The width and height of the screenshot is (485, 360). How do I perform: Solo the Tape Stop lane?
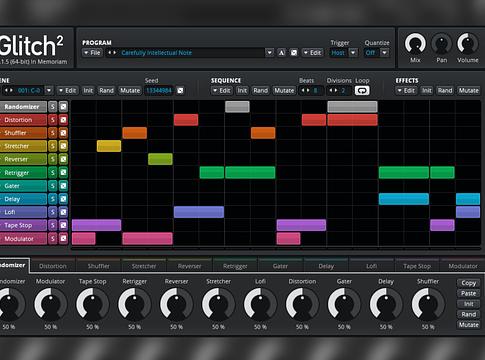coord(53,225)
